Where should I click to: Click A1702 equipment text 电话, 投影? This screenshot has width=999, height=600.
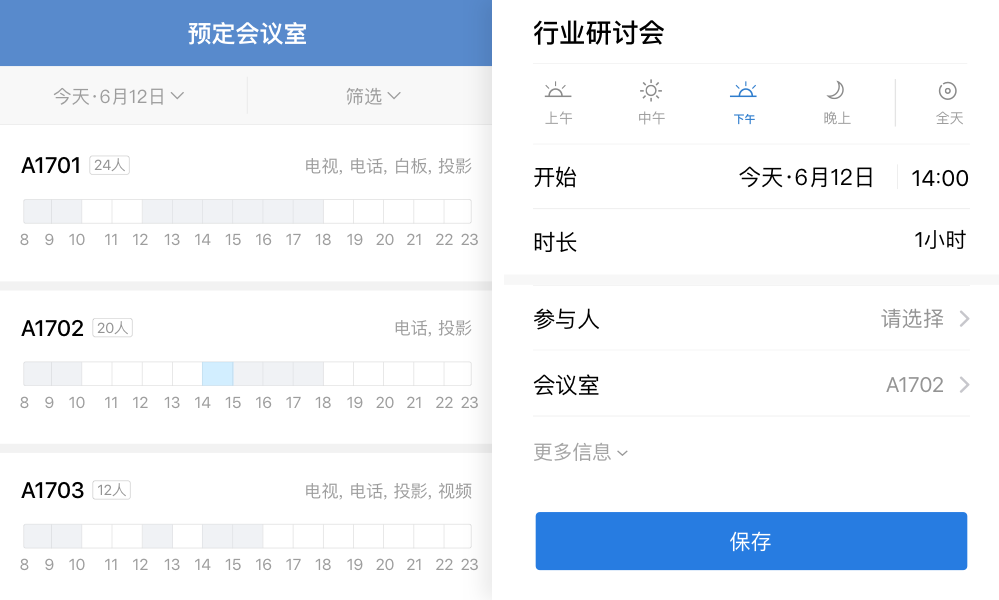pos(433,328)
